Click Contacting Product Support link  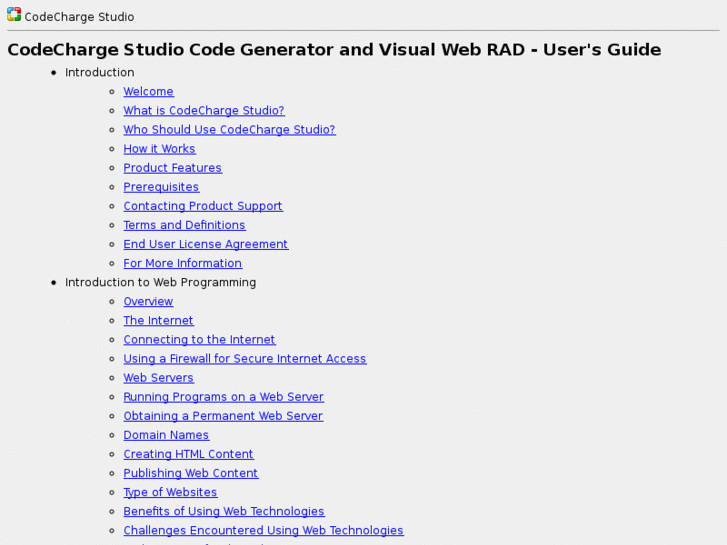point(203,206)
